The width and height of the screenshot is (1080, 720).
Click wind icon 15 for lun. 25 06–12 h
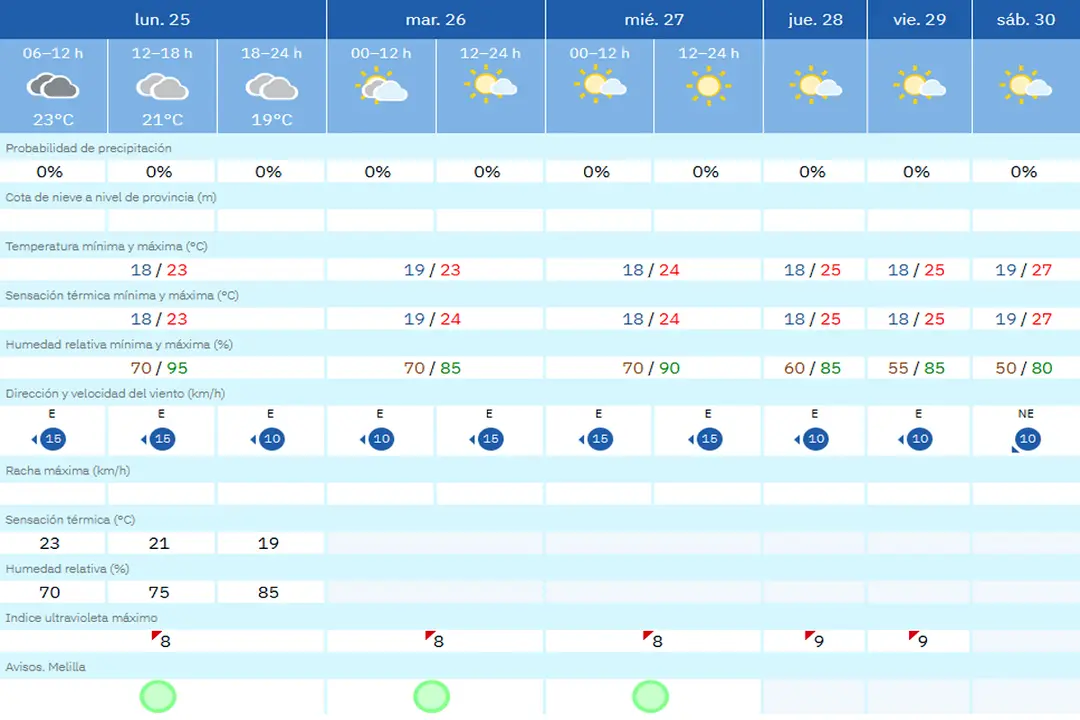click(50, 439)
